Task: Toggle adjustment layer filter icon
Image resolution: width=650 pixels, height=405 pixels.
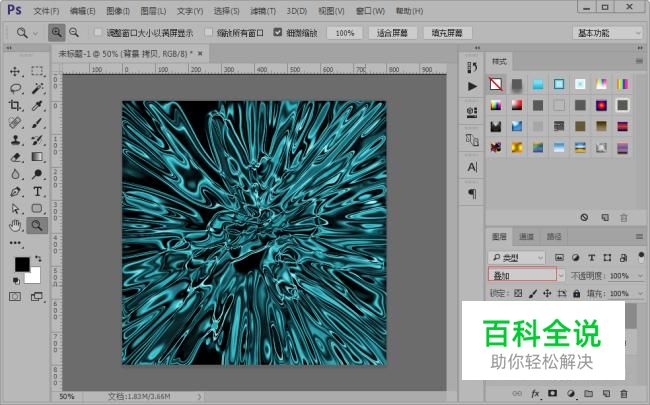Action: 575,258
